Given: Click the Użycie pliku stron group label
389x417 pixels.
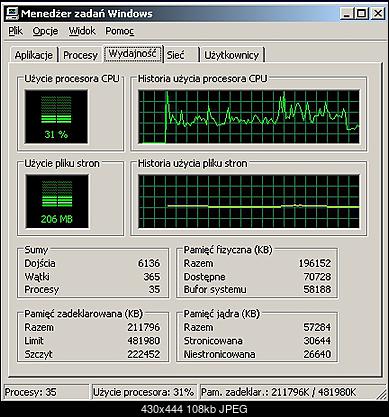Looking at the screenshot, I should [62, 163].
